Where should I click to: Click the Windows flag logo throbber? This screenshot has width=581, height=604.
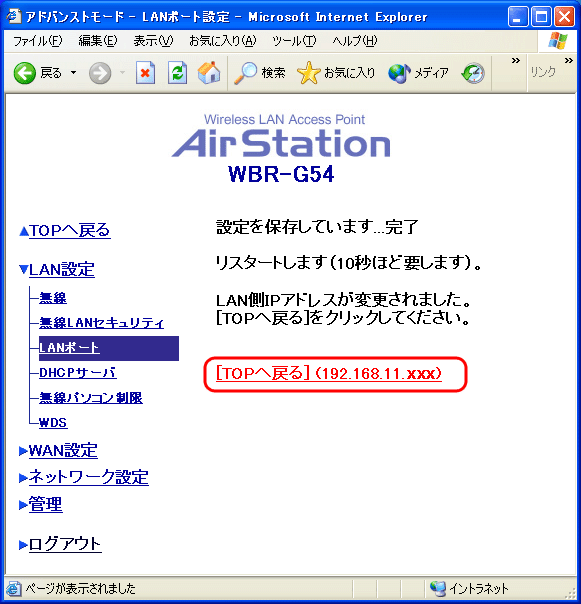coord(558,40)
